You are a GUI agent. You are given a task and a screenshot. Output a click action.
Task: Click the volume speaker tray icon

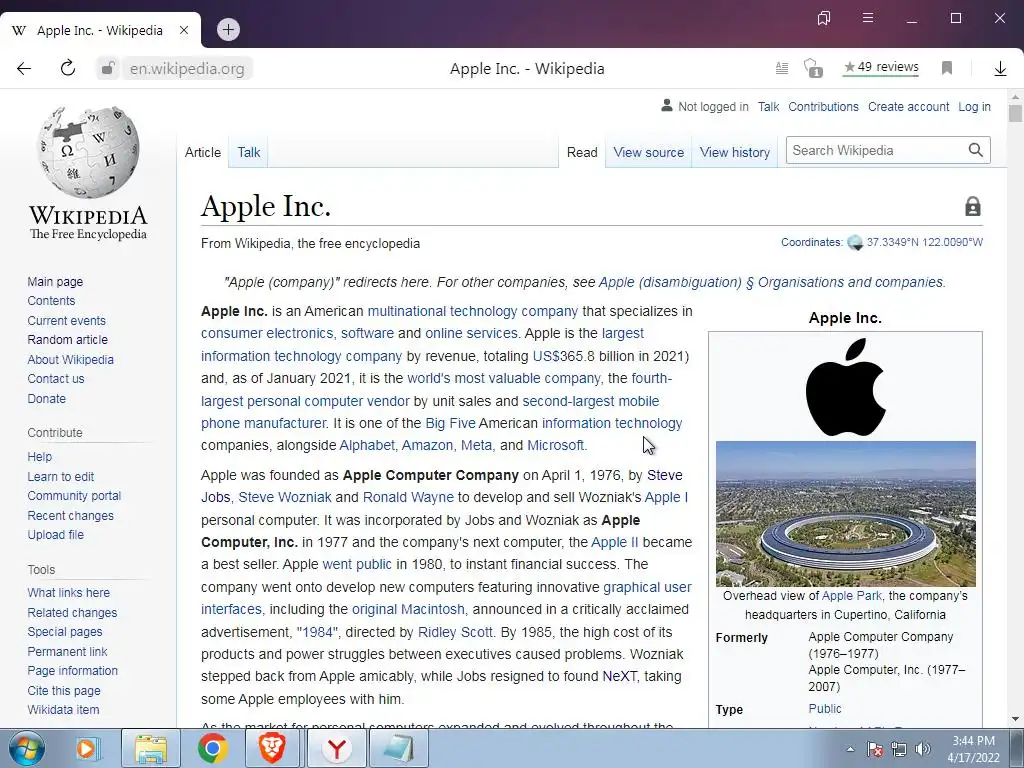(x=923, y=749)
